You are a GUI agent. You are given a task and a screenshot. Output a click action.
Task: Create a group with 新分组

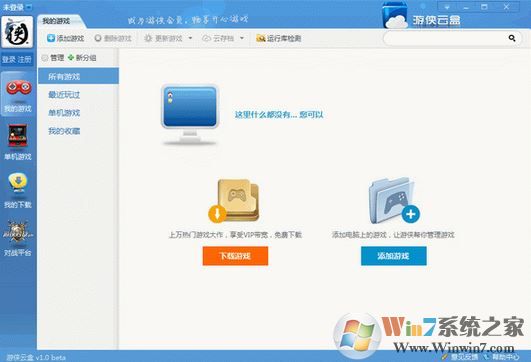point(82,58)
